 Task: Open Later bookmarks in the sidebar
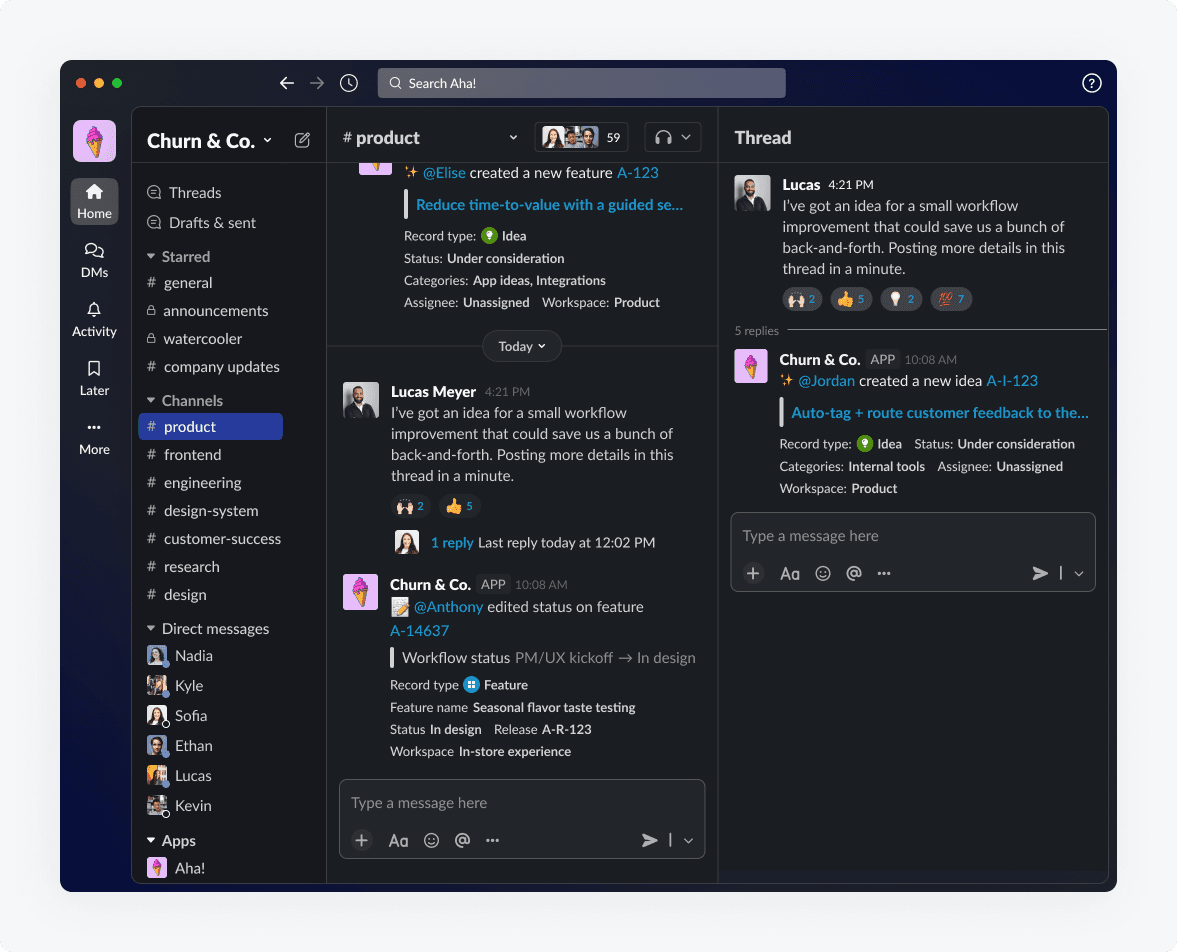[95, 378]
